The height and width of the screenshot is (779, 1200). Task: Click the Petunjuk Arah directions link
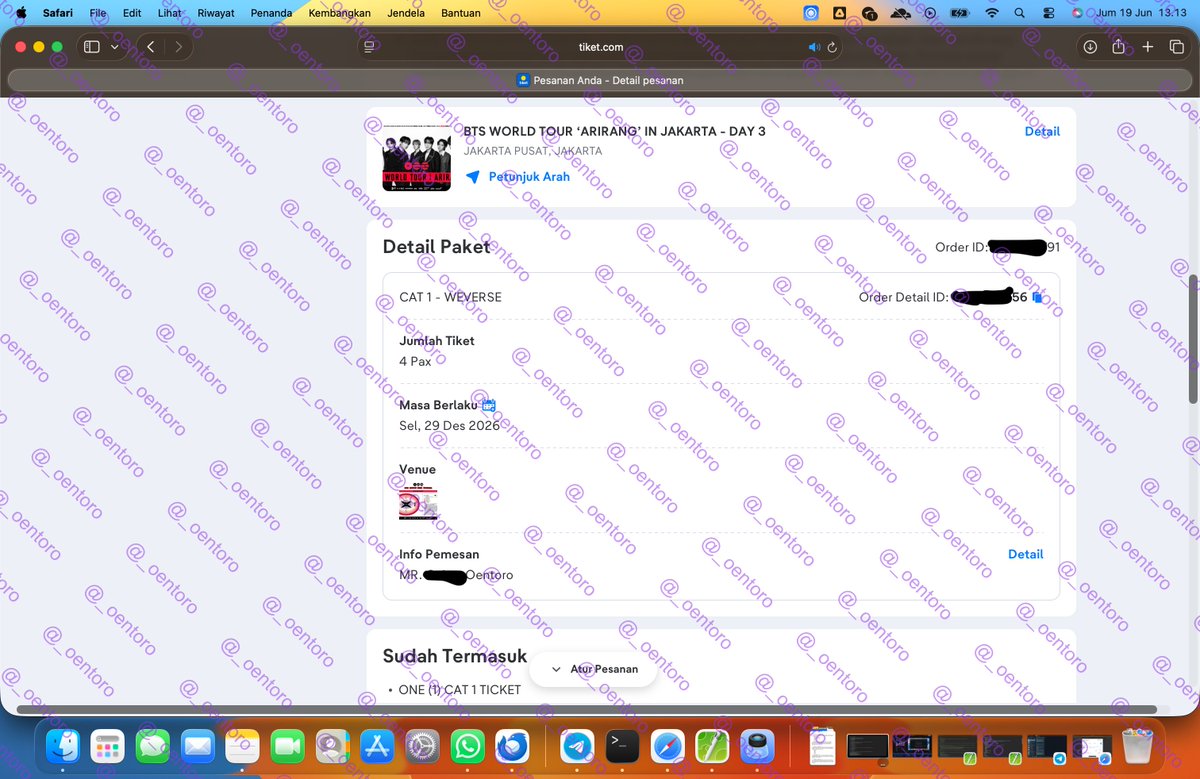[x=529, y=176]
